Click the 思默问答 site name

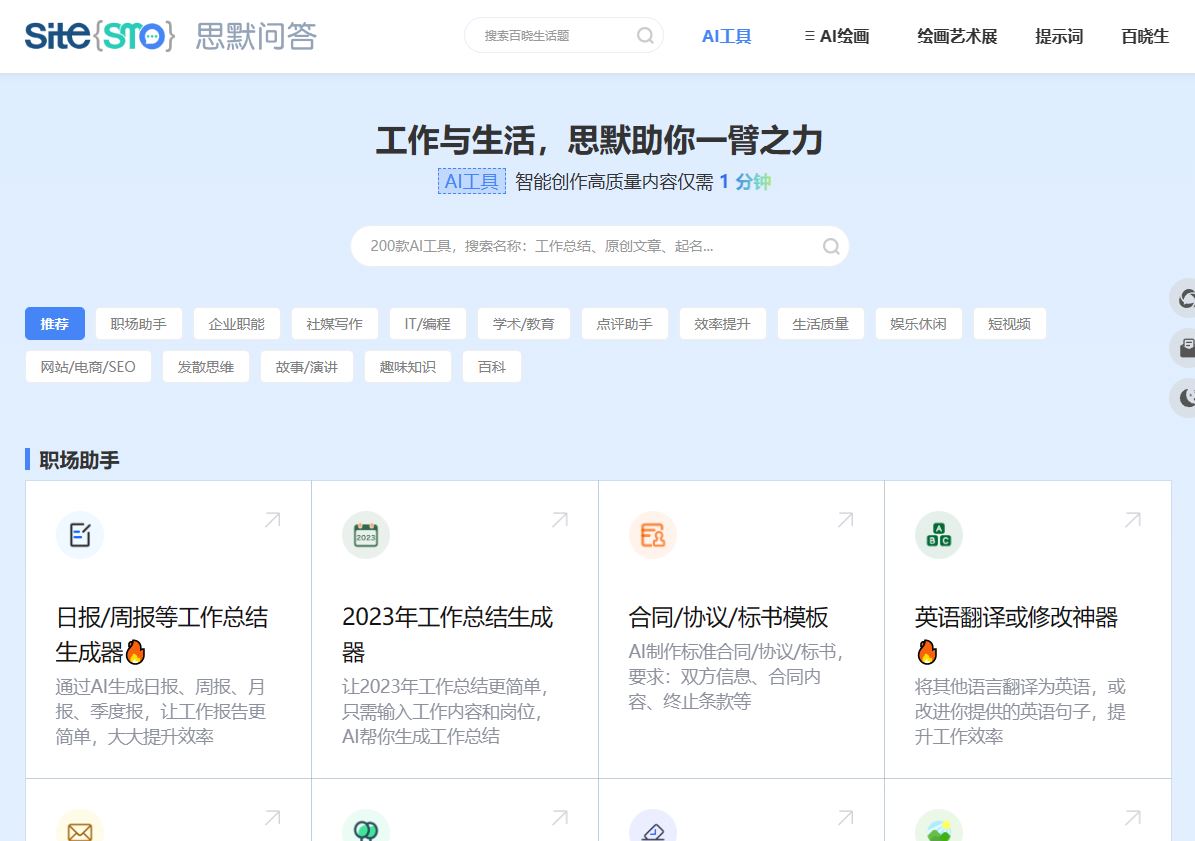pyautogui.click(x=256, y=36)
